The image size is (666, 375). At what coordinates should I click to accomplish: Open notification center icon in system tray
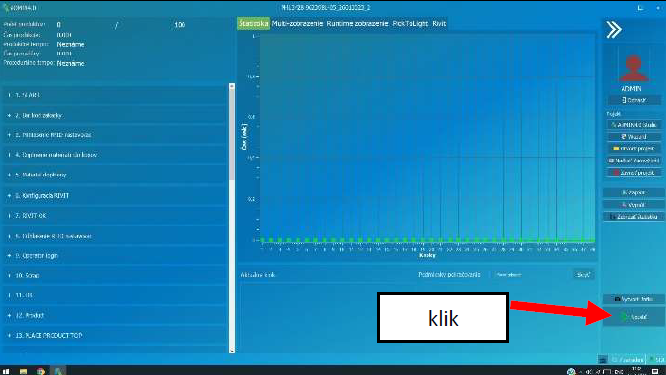(655, 371)
